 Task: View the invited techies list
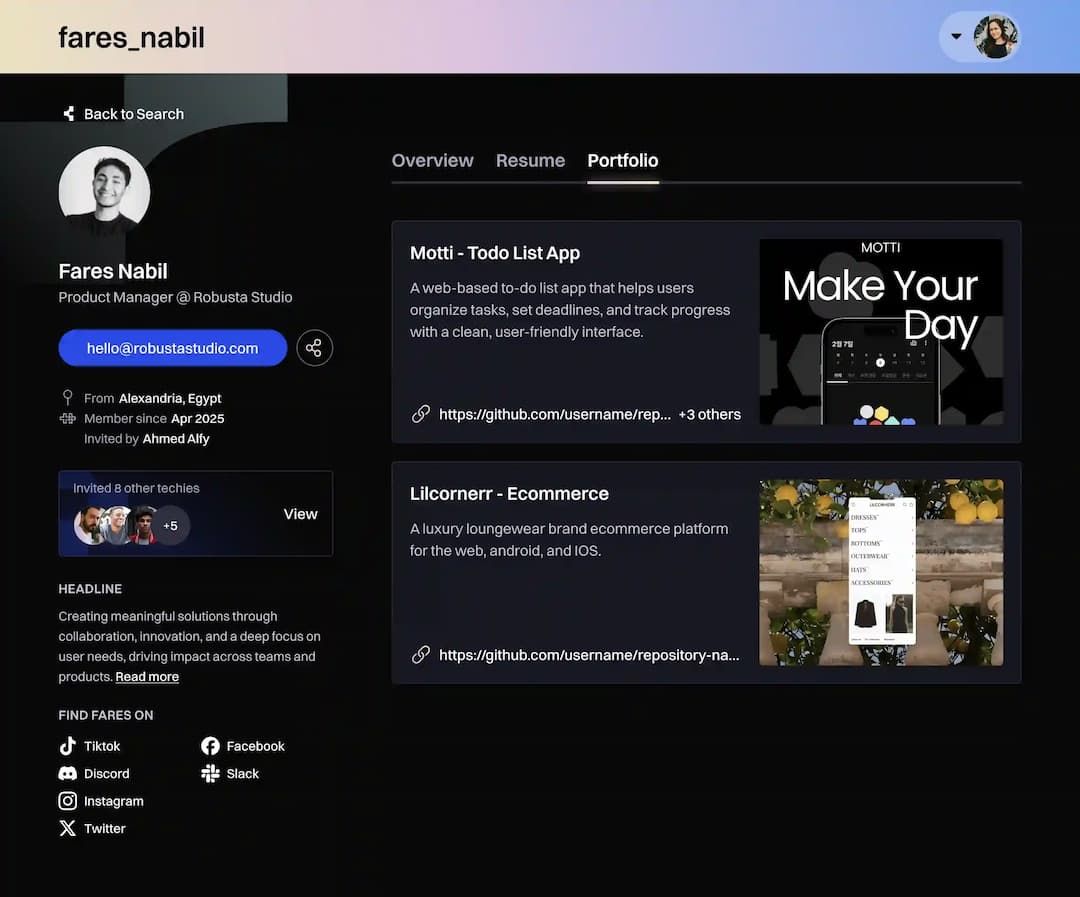pyautogui.click(x=300, y=514)
